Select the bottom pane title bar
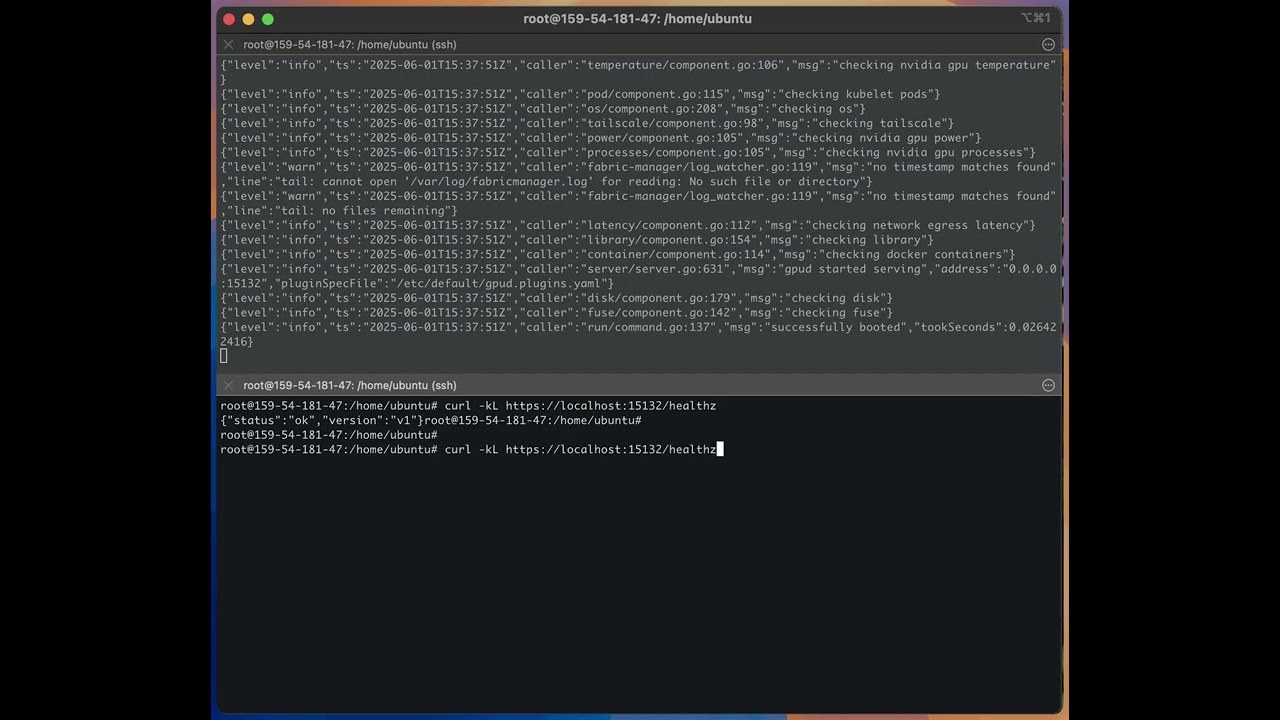Image resolution: width=1280 pixels, height=720 pixels. (639, 385)
